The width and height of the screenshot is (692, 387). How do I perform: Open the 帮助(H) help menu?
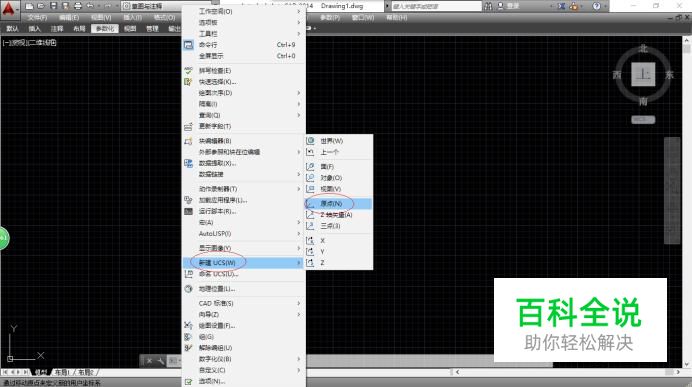coord(396,18)
